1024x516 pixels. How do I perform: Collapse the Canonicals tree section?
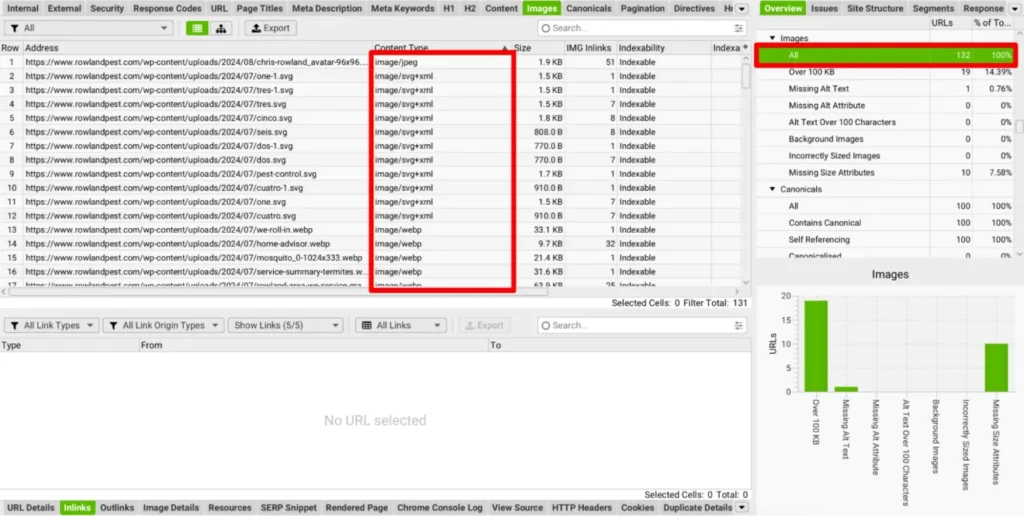(x=773, y=189)
